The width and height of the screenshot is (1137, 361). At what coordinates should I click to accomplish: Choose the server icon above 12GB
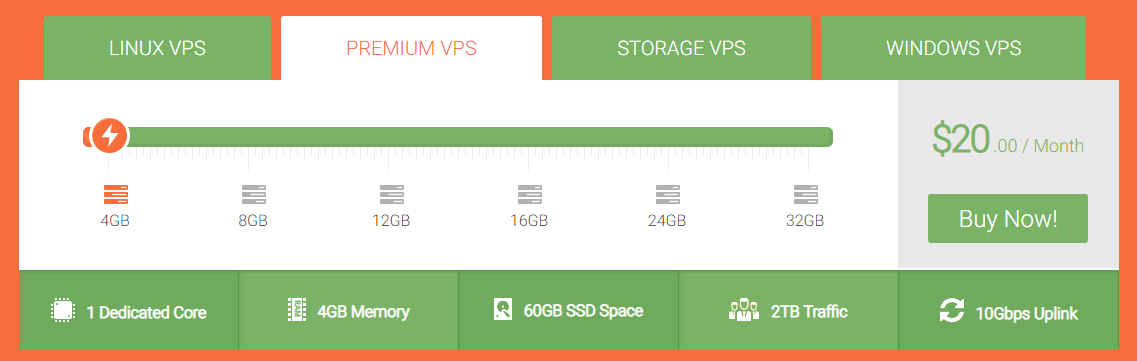tap(392, 194)
